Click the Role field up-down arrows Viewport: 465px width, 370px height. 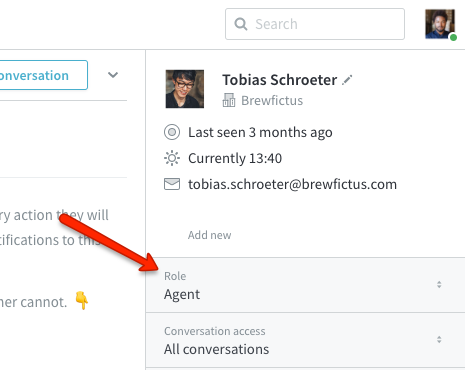[x=439, y=284]
